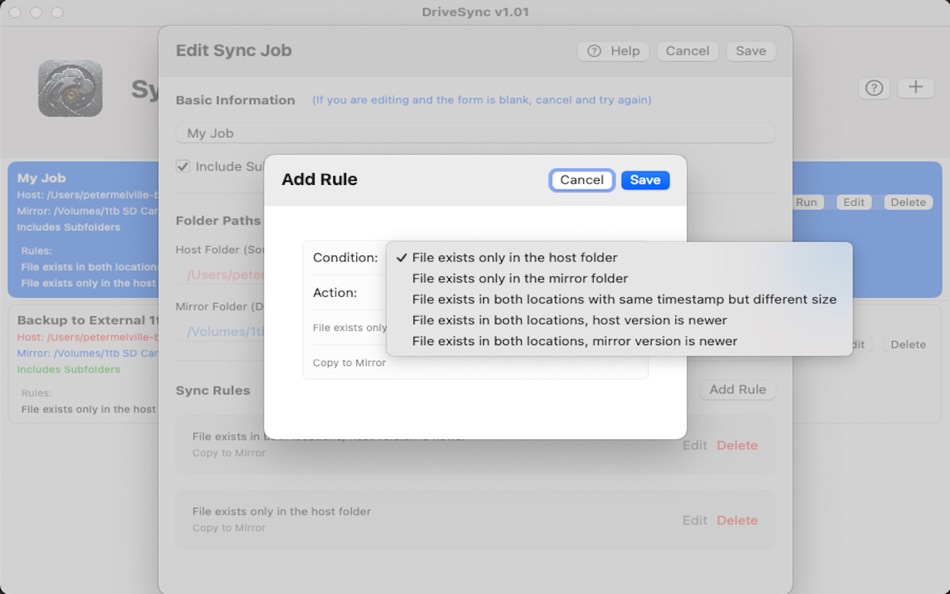The height and width of the screenshot is (594, 950).
Task: Click the Help icon in Edit Sync Job header
Action: pyautogui.click(x=613, y=50)
